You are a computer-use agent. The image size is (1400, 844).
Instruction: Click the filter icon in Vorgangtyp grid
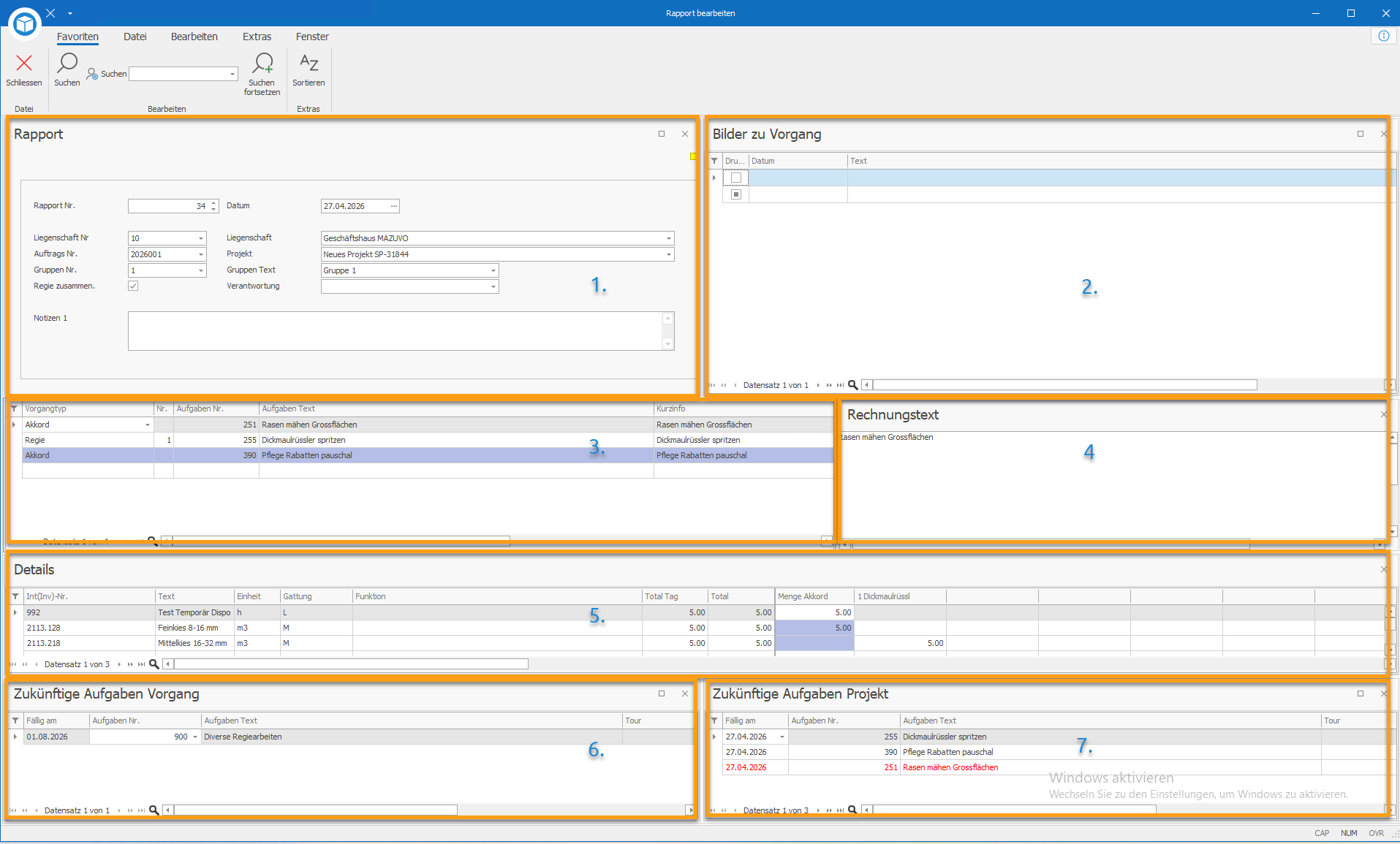click(x=14, y=408)
